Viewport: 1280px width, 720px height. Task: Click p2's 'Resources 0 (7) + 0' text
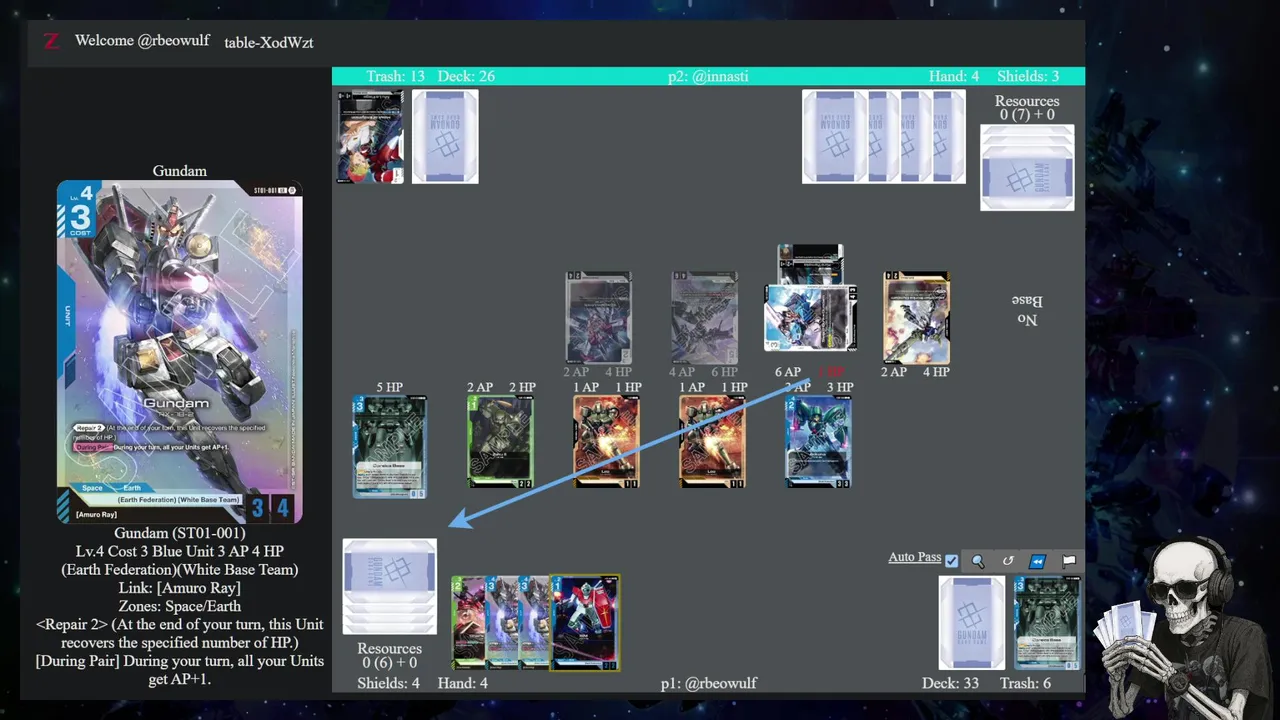coord(1027,108)
